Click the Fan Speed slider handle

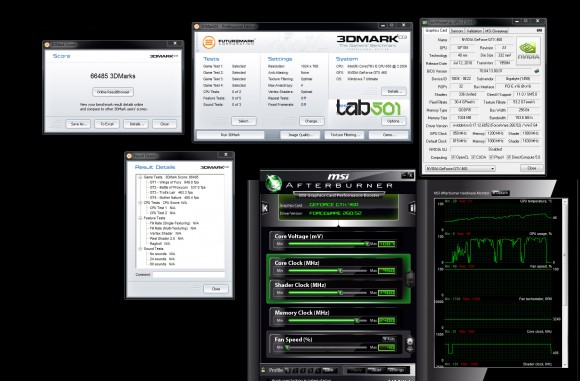click(287, 347)
